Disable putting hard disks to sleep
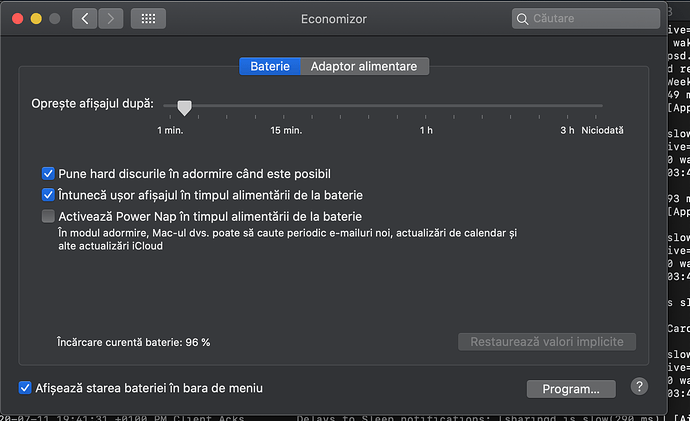Viewport: 690px width, 421px height. coord(48,174)
